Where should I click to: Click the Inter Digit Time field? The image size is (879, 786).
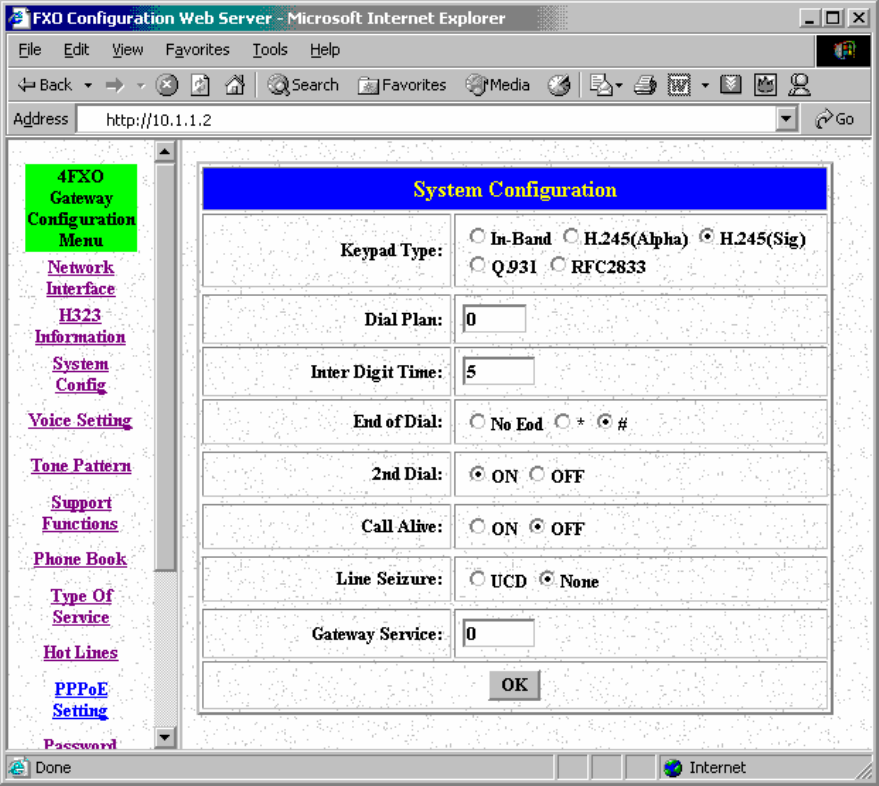[x=498, y=371]
